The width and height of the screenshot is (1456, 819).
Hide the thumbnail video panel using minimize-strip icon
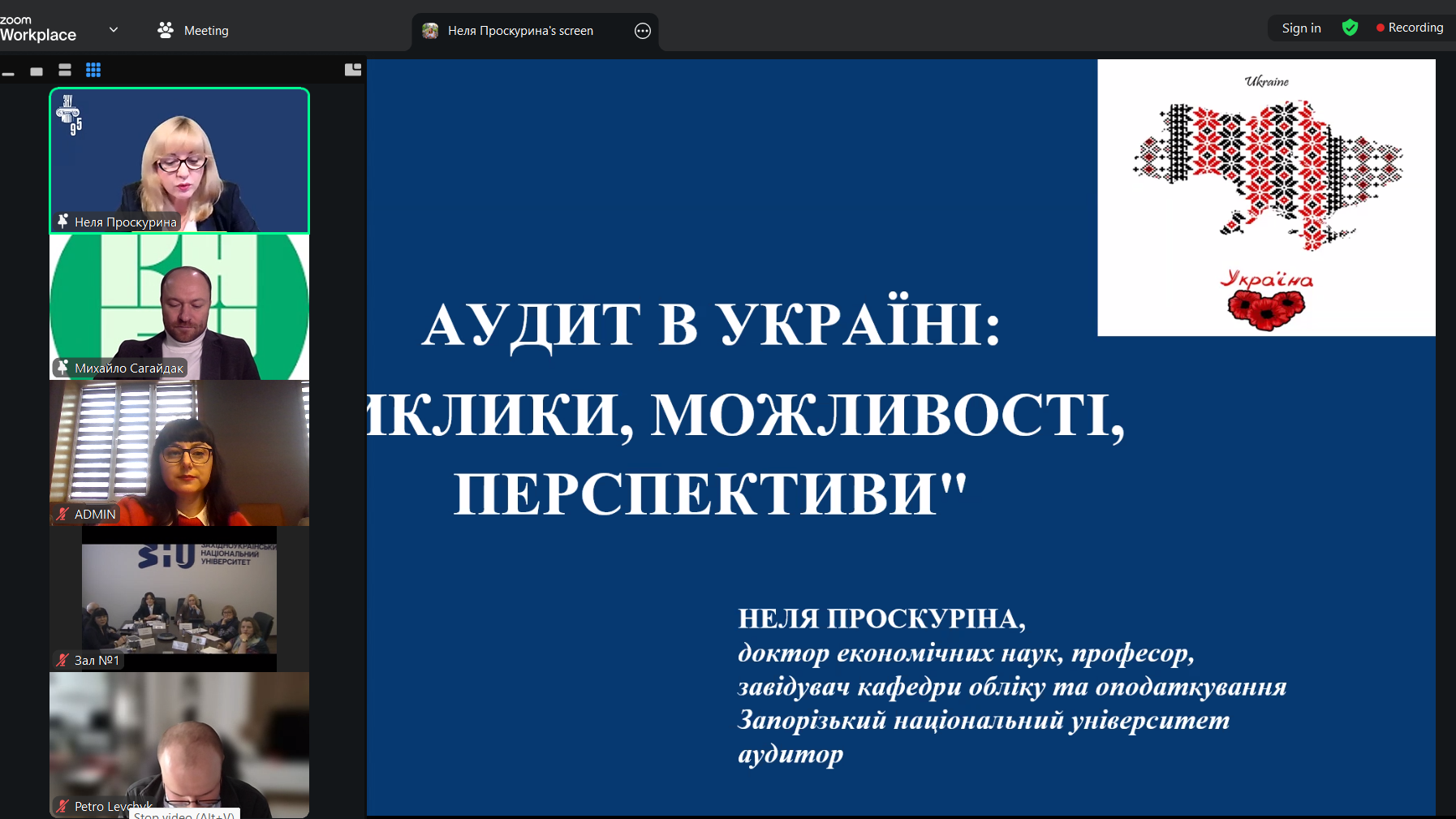point(9,71)
